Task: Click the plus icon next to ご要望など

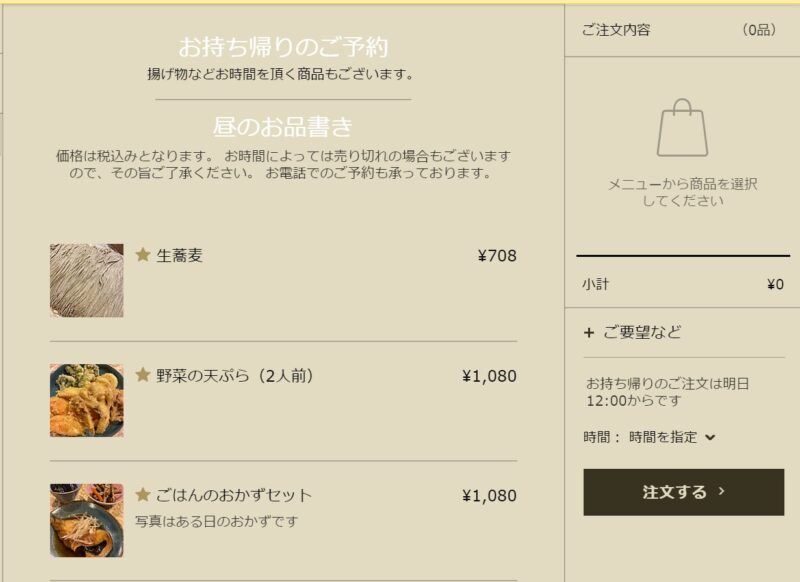Action: tap(589, 333)
